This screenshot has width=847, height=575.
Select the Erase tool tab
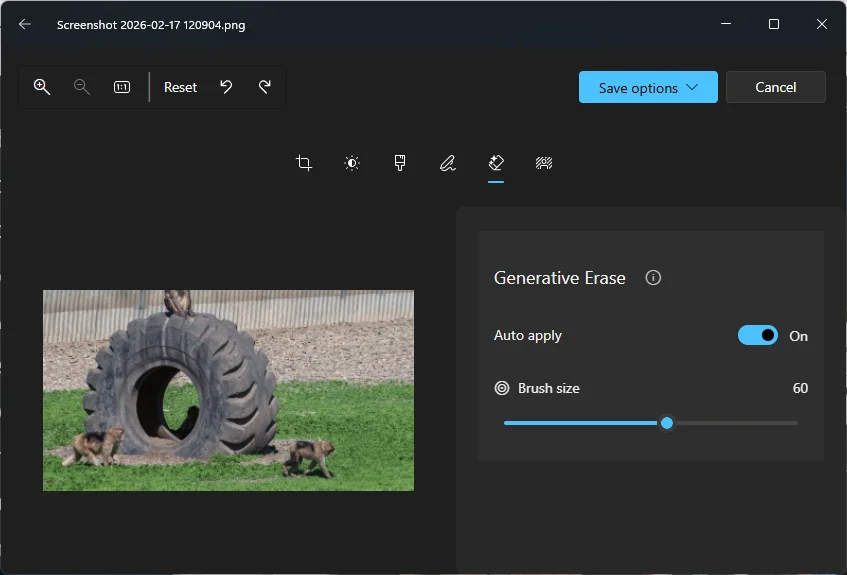tap(496, 163)
